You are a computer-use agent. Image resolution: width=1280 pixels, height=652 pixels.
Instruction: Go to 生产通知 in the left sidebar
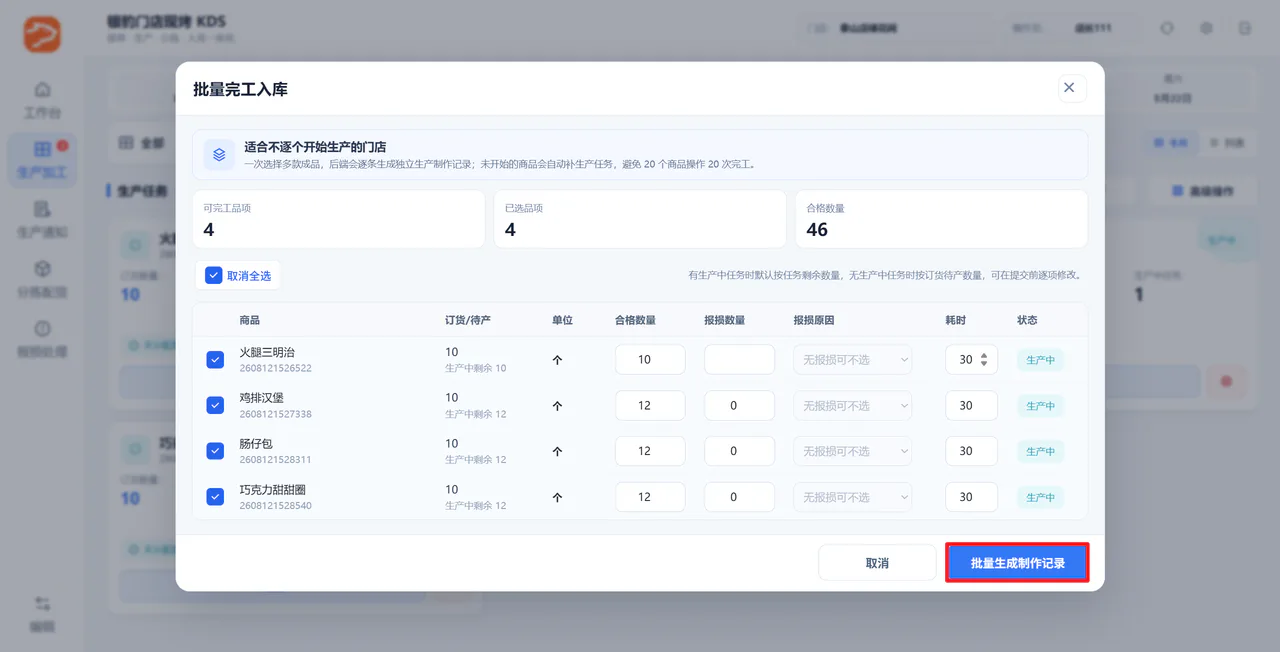pos(43,219)
